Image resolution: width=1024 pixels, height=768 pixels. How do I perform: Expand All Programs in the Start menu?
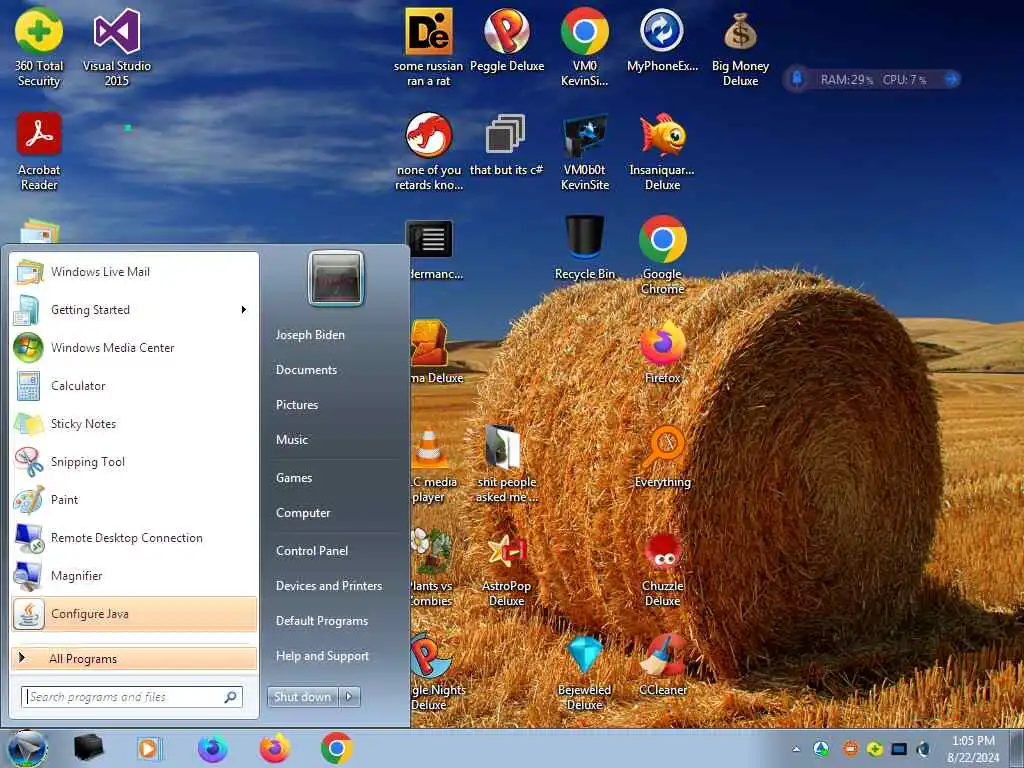[x=134, y=658]
